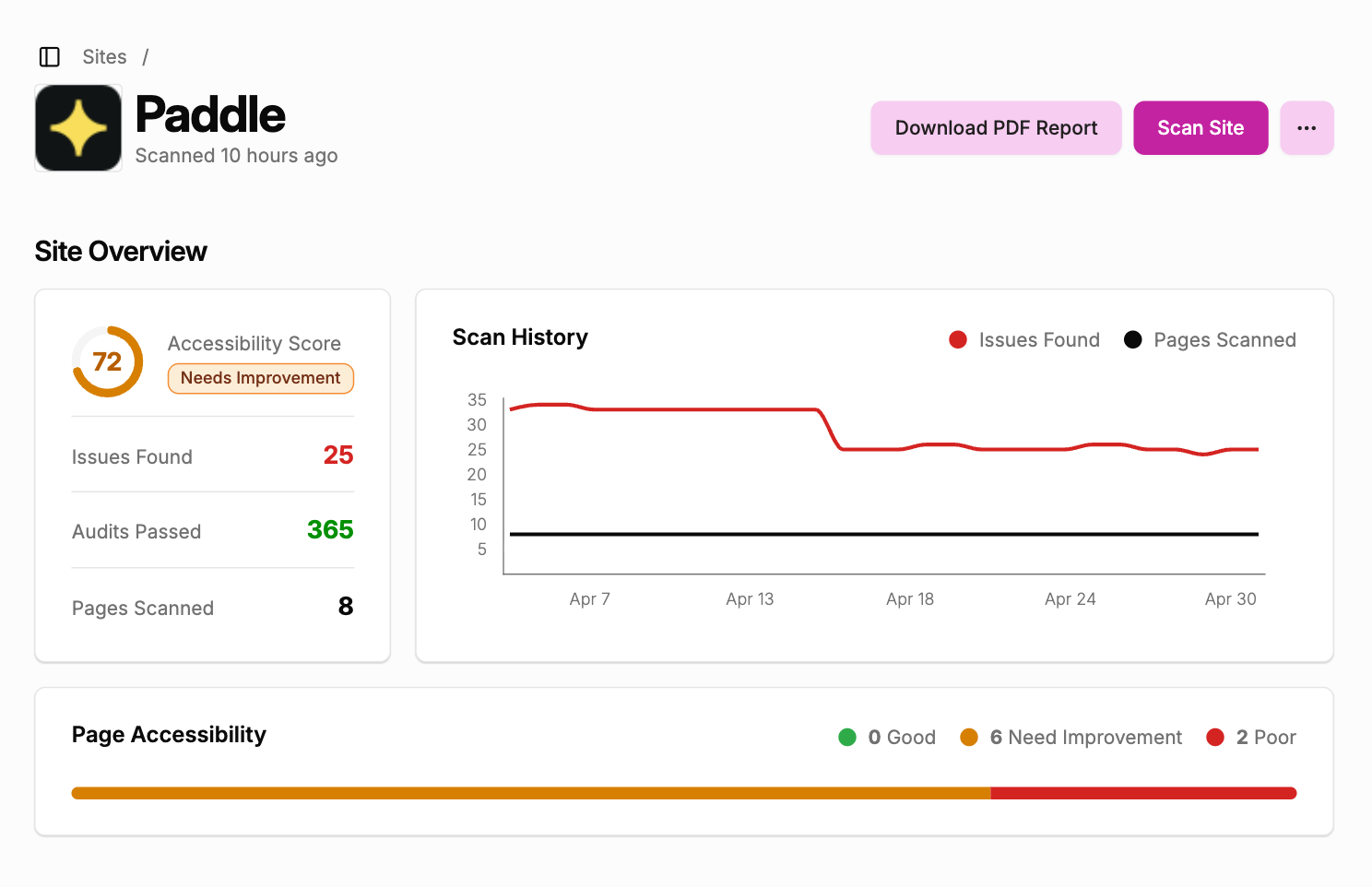Click the Apr 7 axis label
1372x887 pixels.
[590, 599]
